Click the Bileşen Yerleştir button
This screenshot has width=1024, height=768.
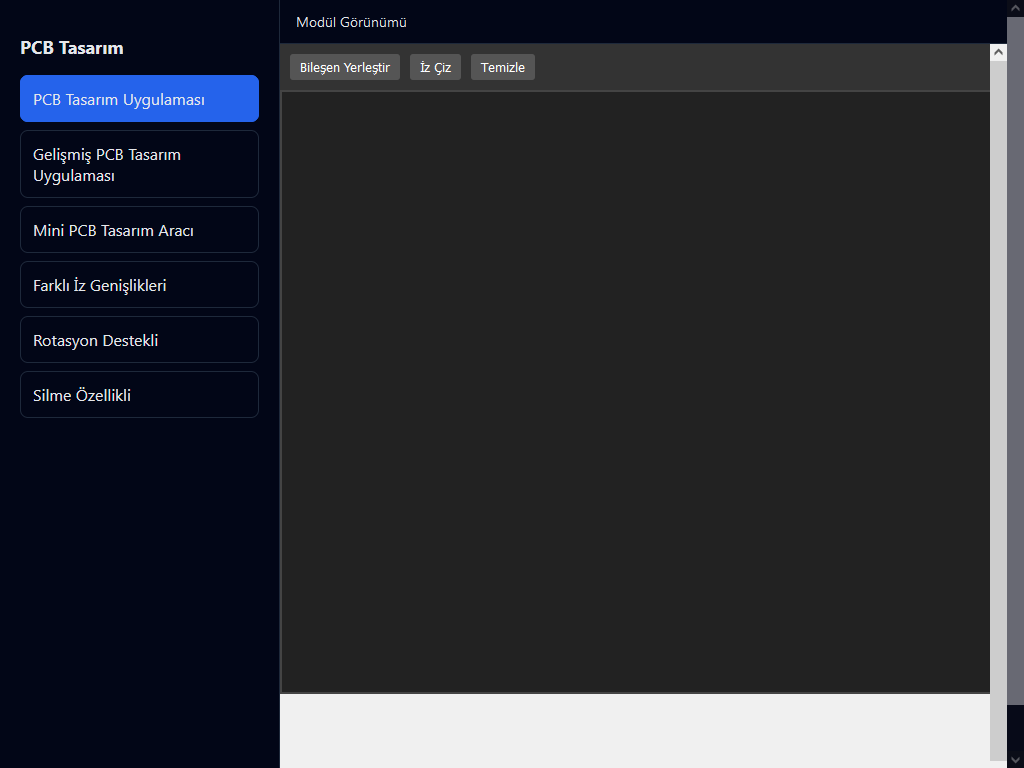(345, 67)
